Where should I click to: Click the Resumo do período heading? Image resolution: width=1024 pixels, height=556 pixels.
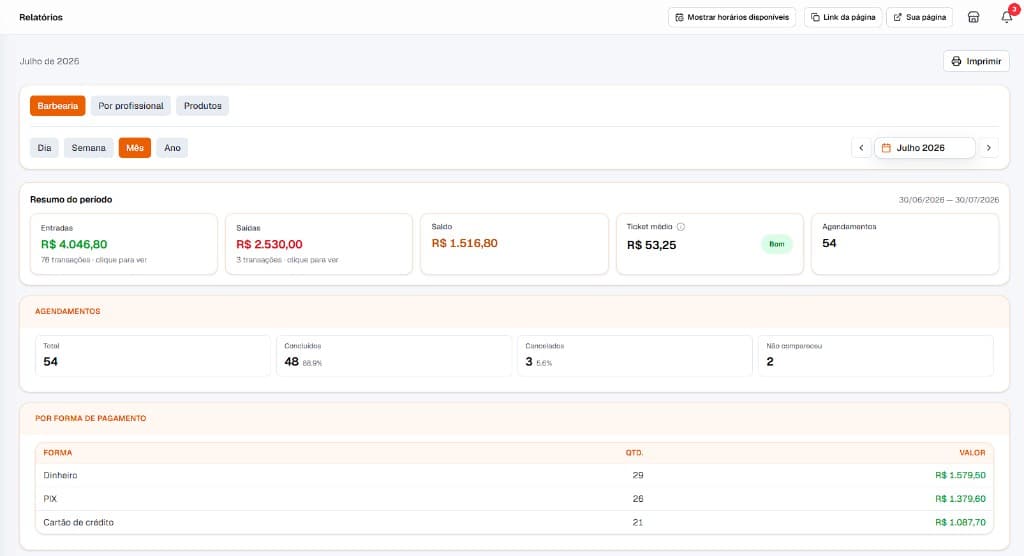pos(71,200)
